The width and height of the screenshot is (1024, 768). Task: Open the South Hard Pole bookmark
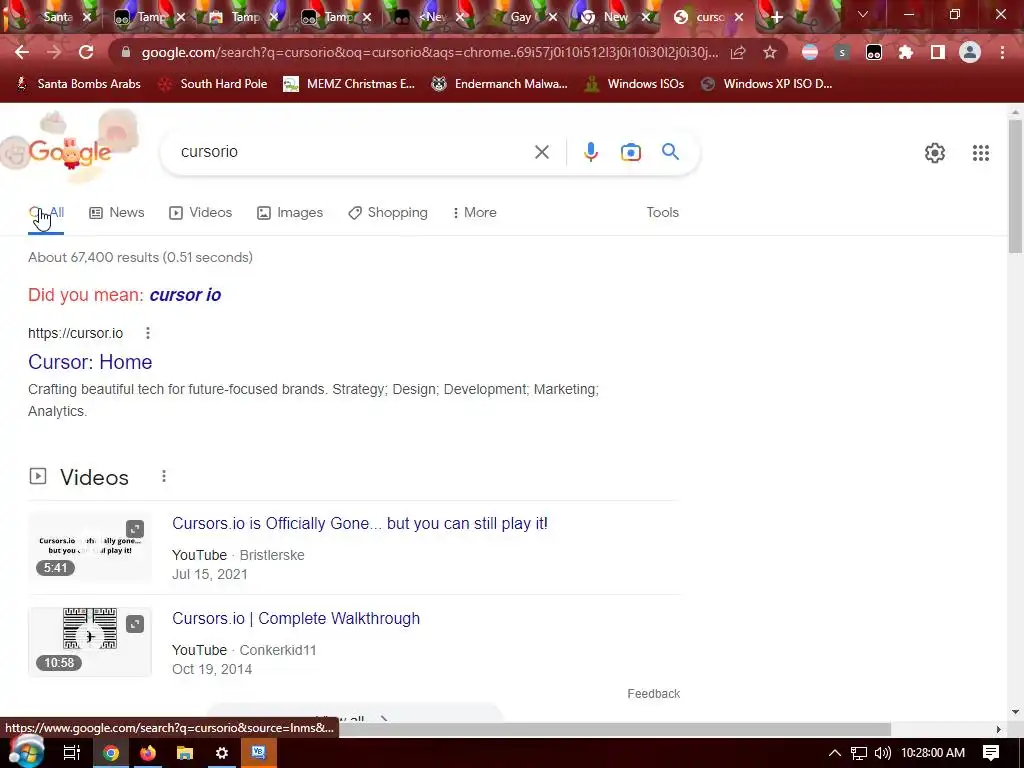[213, 84]
